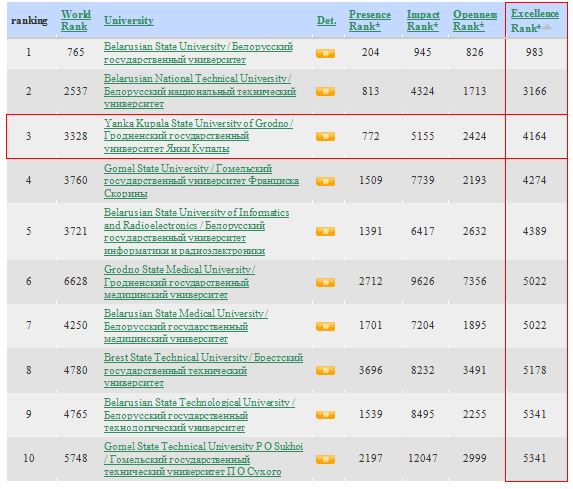Open details icon for Gomel State University
This screenshot has width=573, height=489.
click(325, 181)
